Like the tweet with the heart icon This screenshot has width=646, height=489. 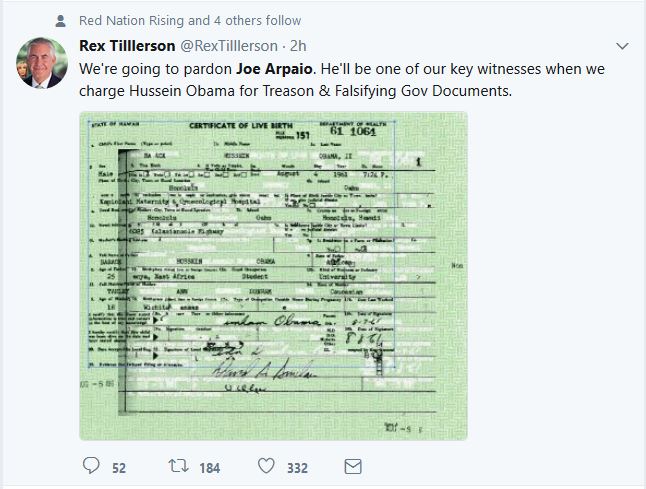coord(266,466)
